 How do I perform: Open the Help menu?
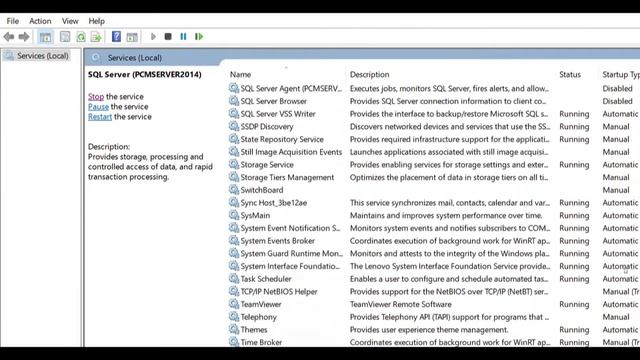coord(96,21)
